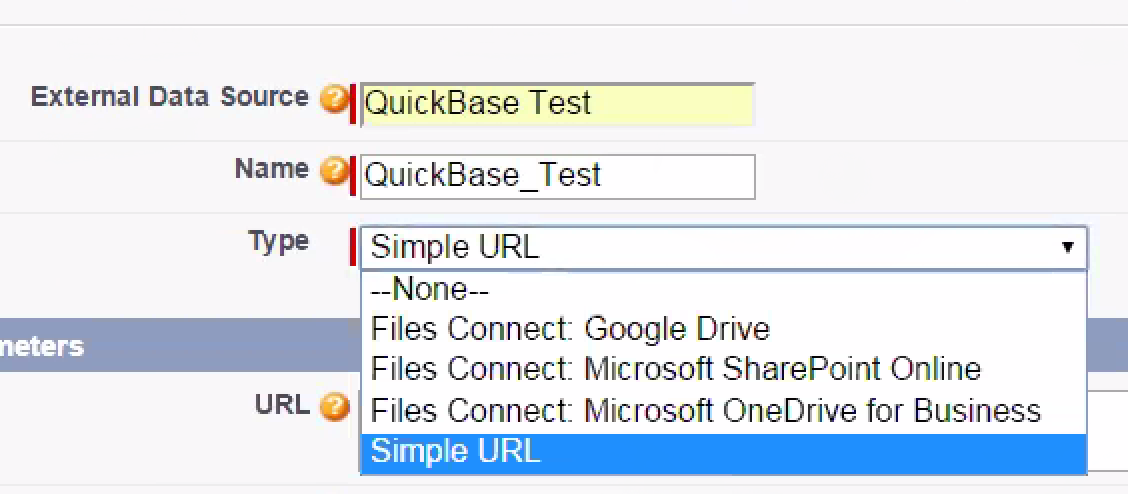The image size is (1128, 494).
Task: Open the URL field help icon
Action: 334,406
